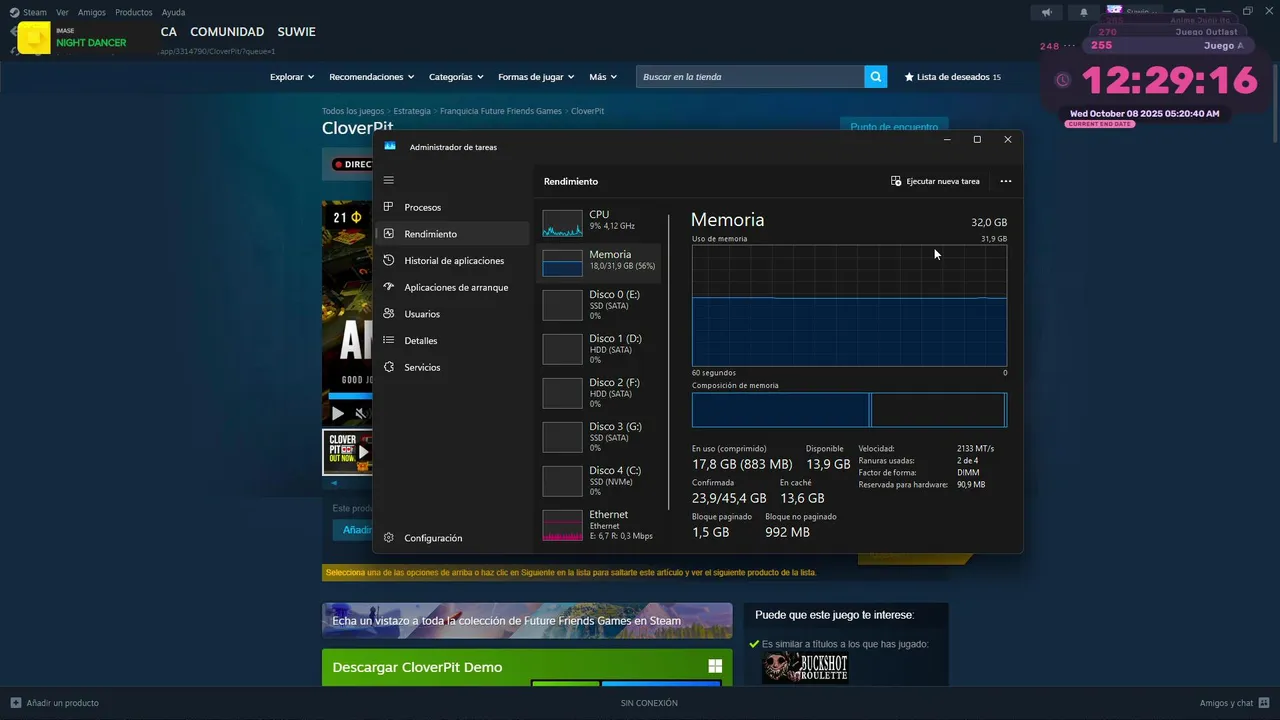The height and width of the screenshot is (720, 1280).
Task: Expand the Categorías dropdown
Action: 456,77
